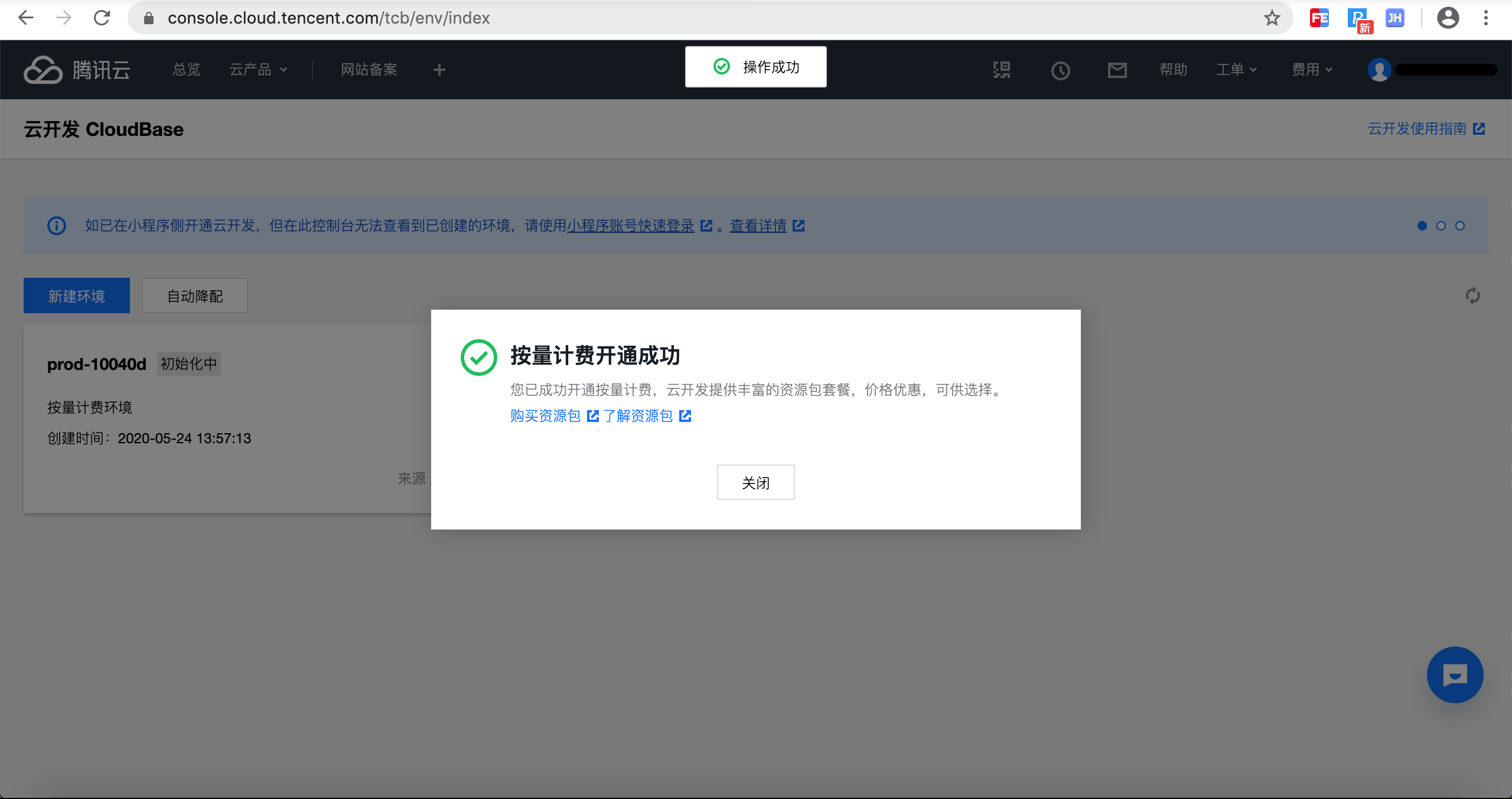Select the second banner carousel dot

pyautogui.click(x=1441, y=226)
